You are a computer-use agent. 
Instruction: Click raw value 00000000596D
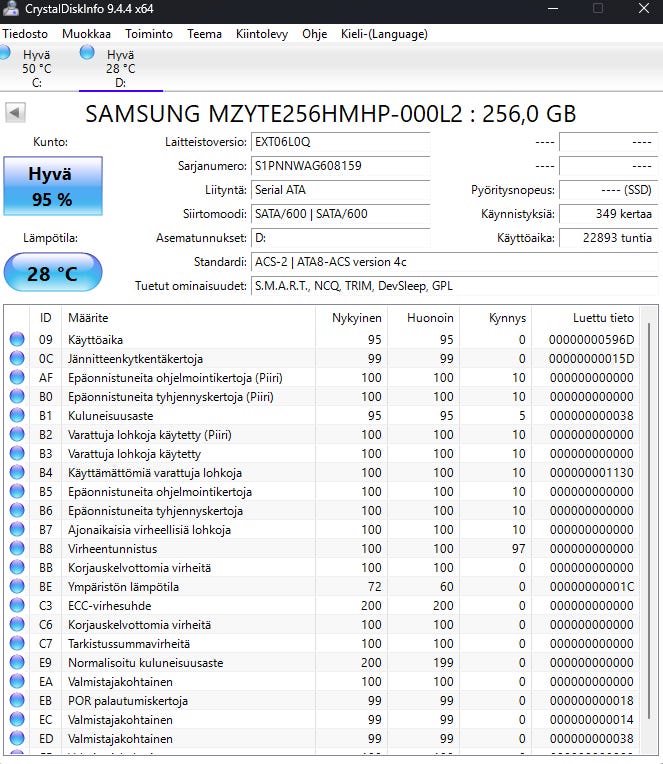591,340
